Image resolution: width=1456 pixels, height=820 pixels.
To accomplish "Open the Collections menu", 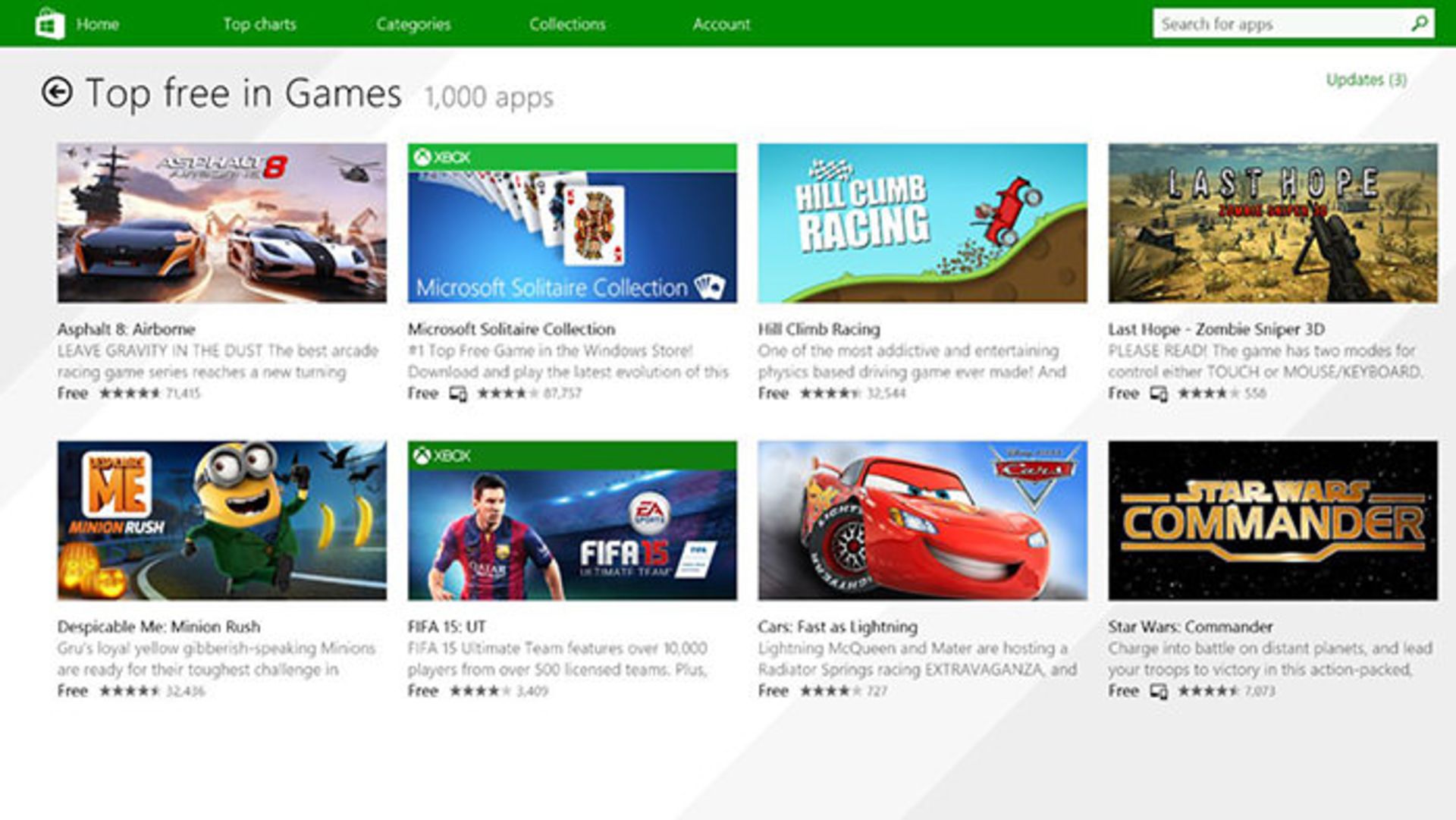I will pos(567,24).
